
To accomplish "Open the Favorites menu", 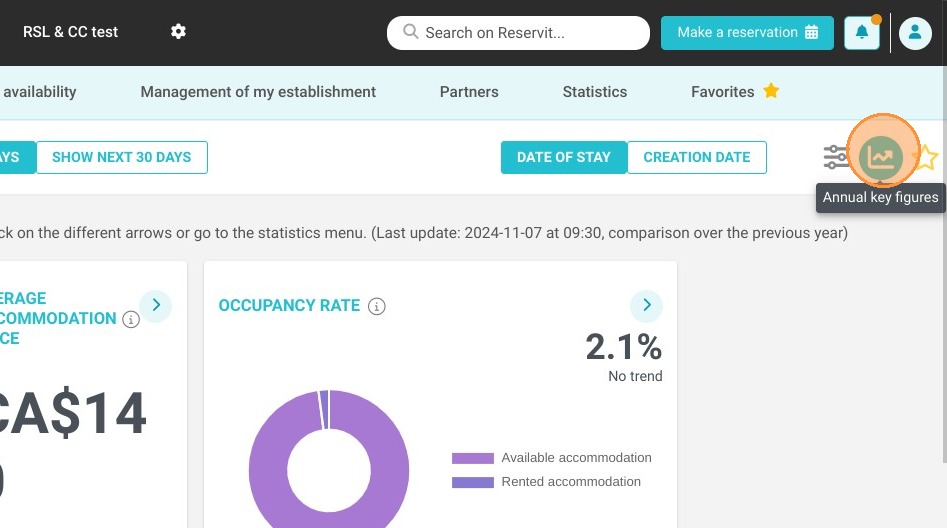I will (x=734, y=92).
